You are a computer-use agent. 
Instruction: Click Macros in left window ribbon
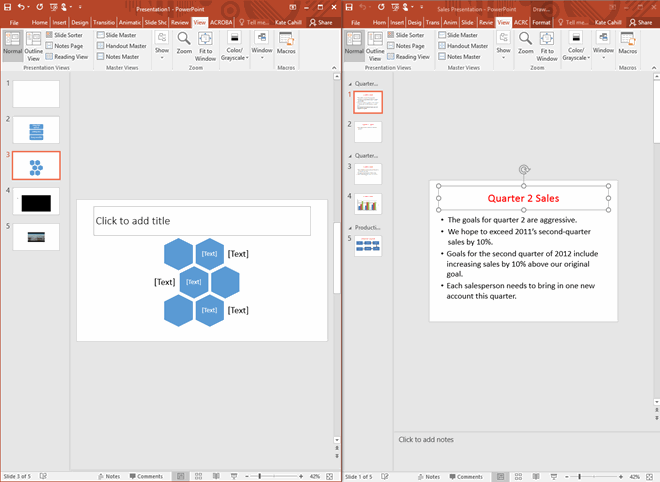click(x=286, y=43)
